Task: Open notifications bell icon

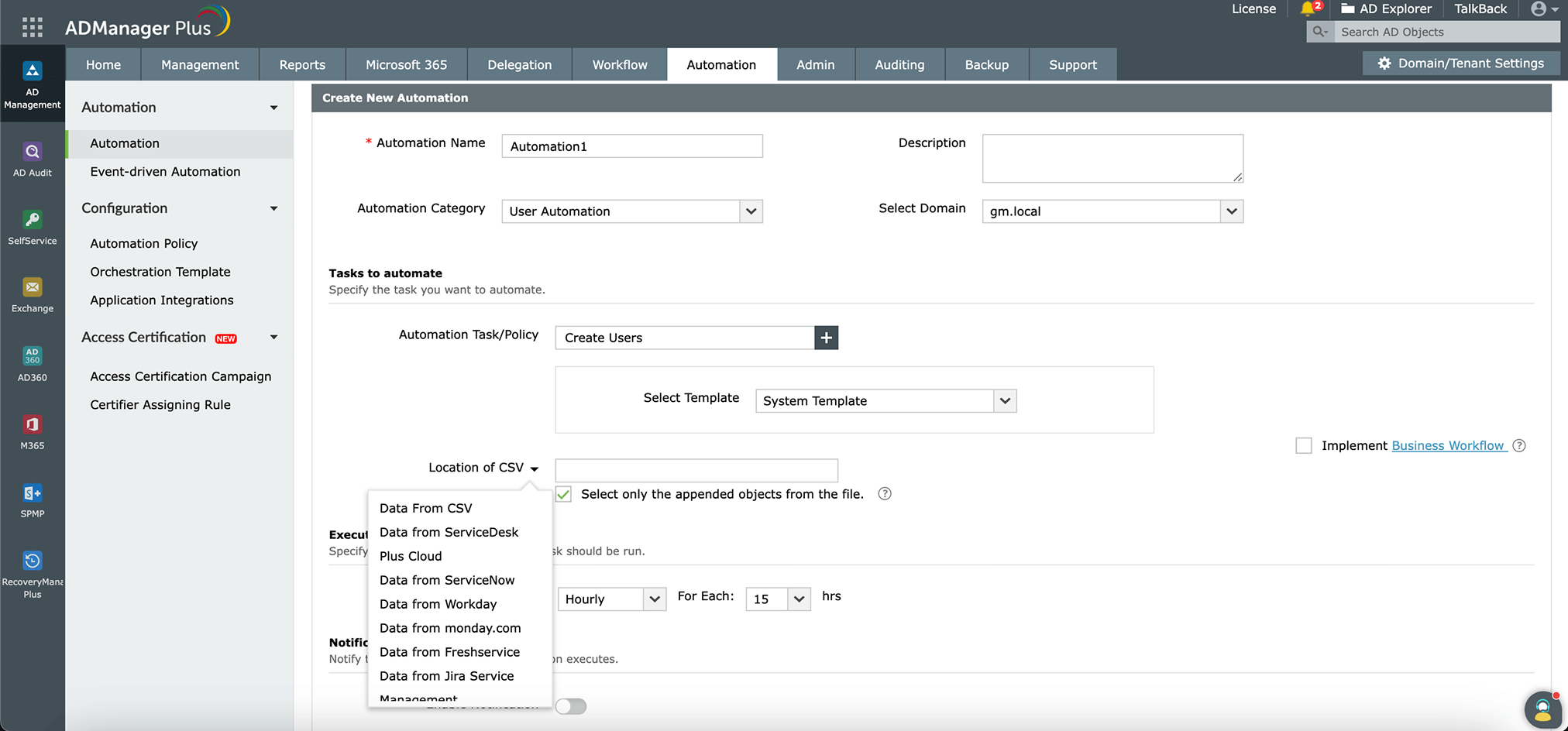Action: [x=1309, y=9]
